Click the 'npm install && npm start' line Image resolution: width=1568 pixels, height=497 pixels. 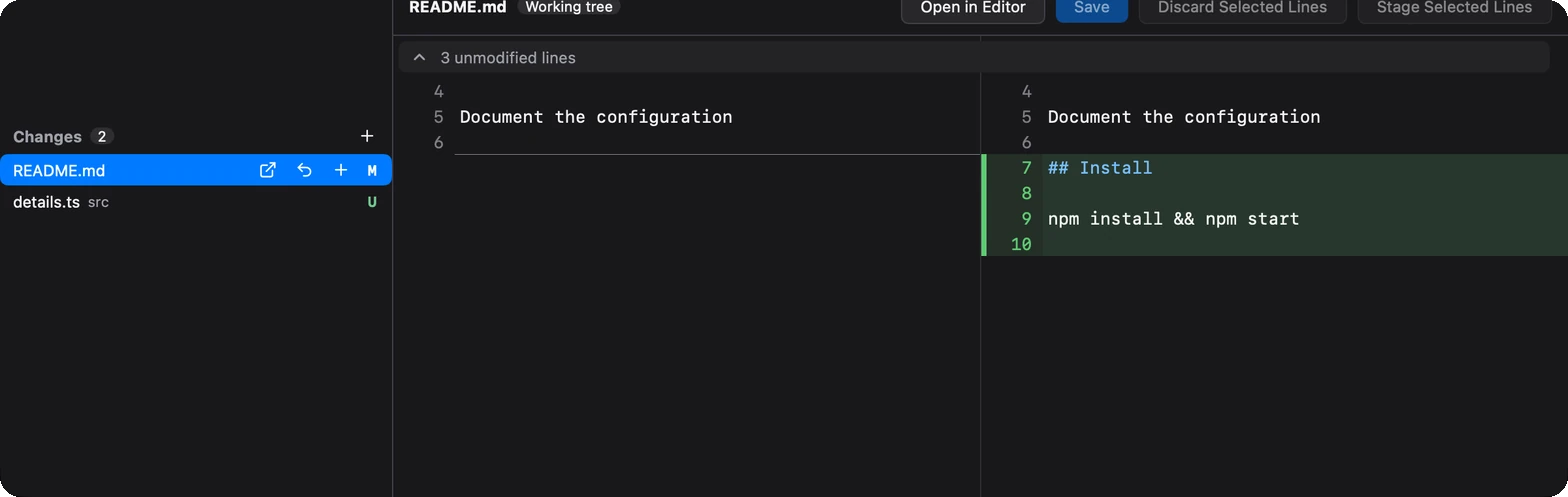(1174, 218)
